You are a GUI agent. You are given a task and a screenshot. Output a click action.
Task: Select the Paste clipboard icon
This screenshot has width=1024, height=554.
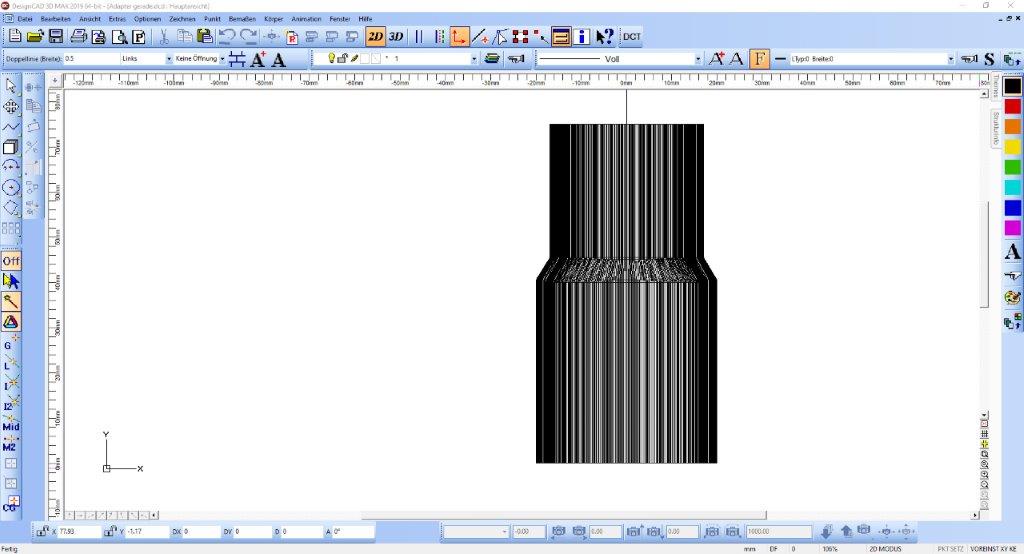point(205,37)
